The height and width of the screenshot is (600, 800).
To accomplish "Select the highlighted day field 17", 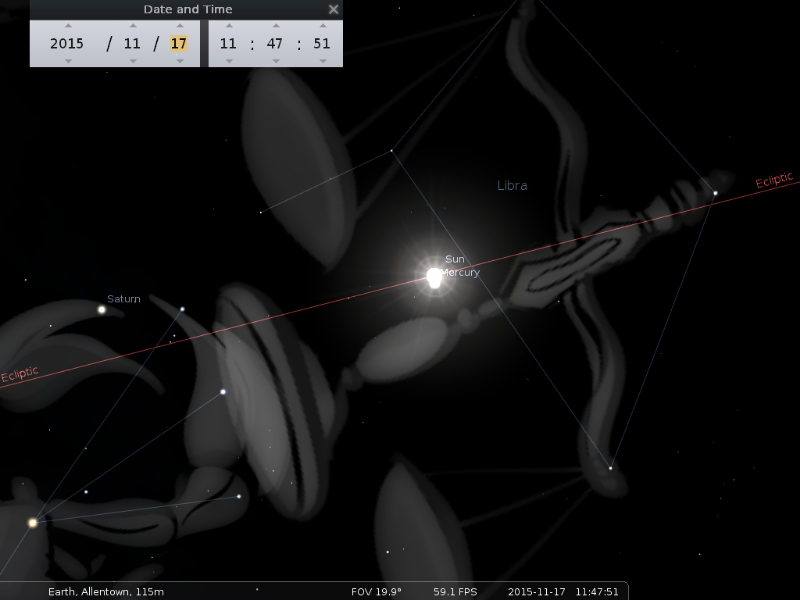I will 179,44.
